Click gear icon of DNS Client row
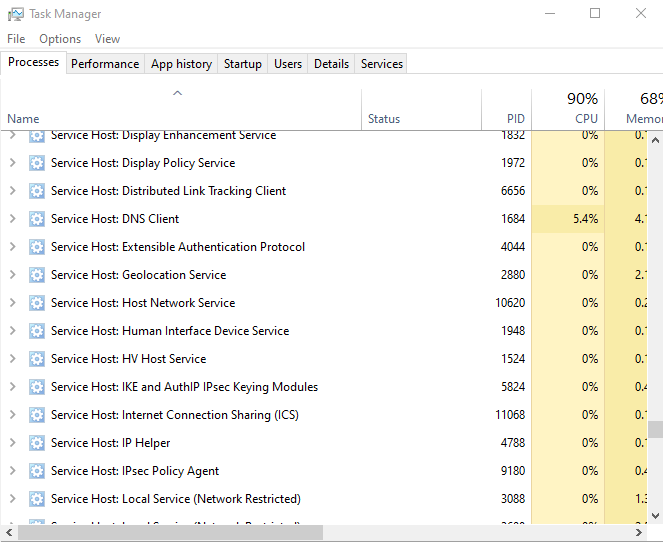The height and width of the screenshot is (544, 663). (37, 219)
